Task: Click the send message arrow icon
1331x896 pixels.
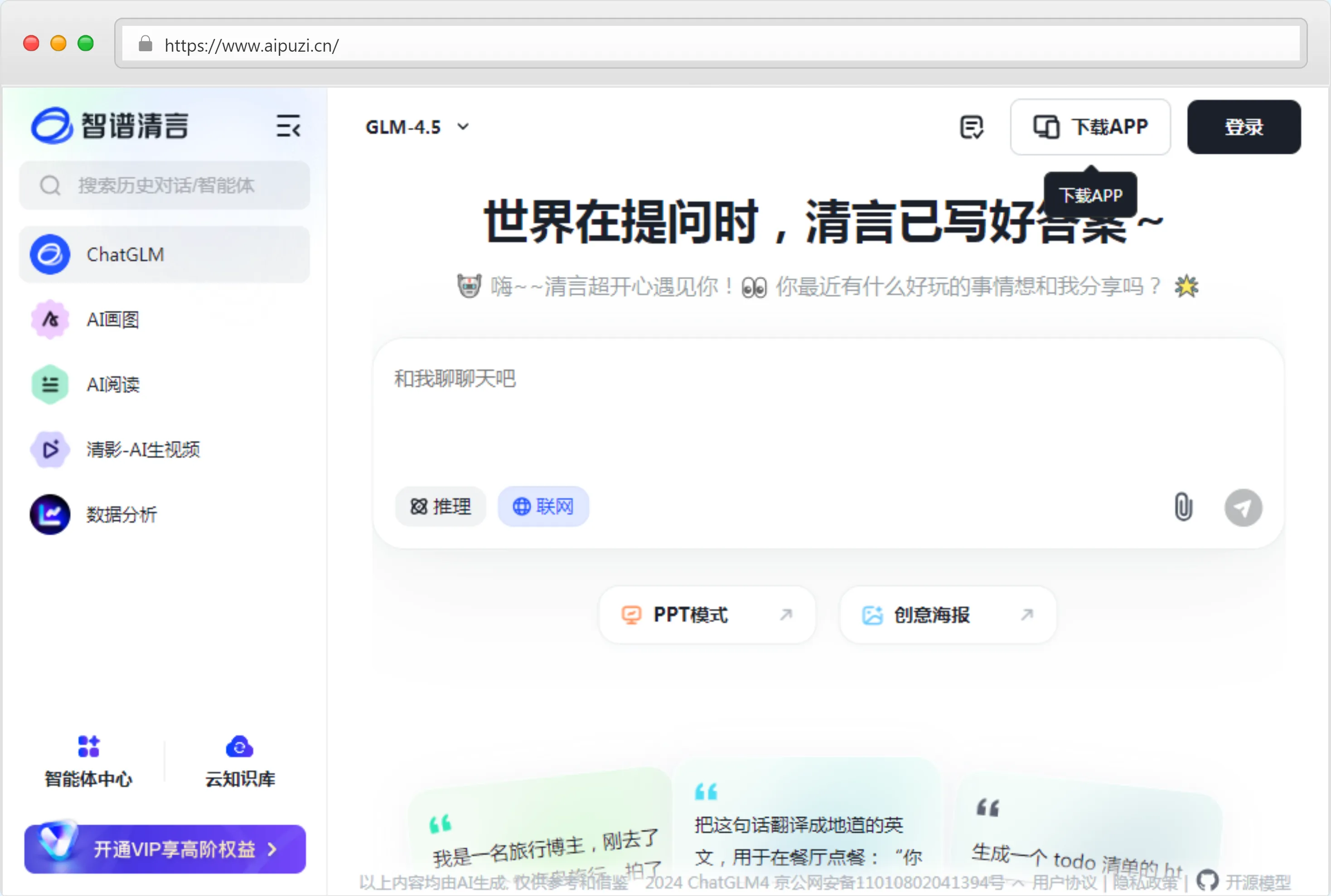Action: click(x=1243, y=508)
